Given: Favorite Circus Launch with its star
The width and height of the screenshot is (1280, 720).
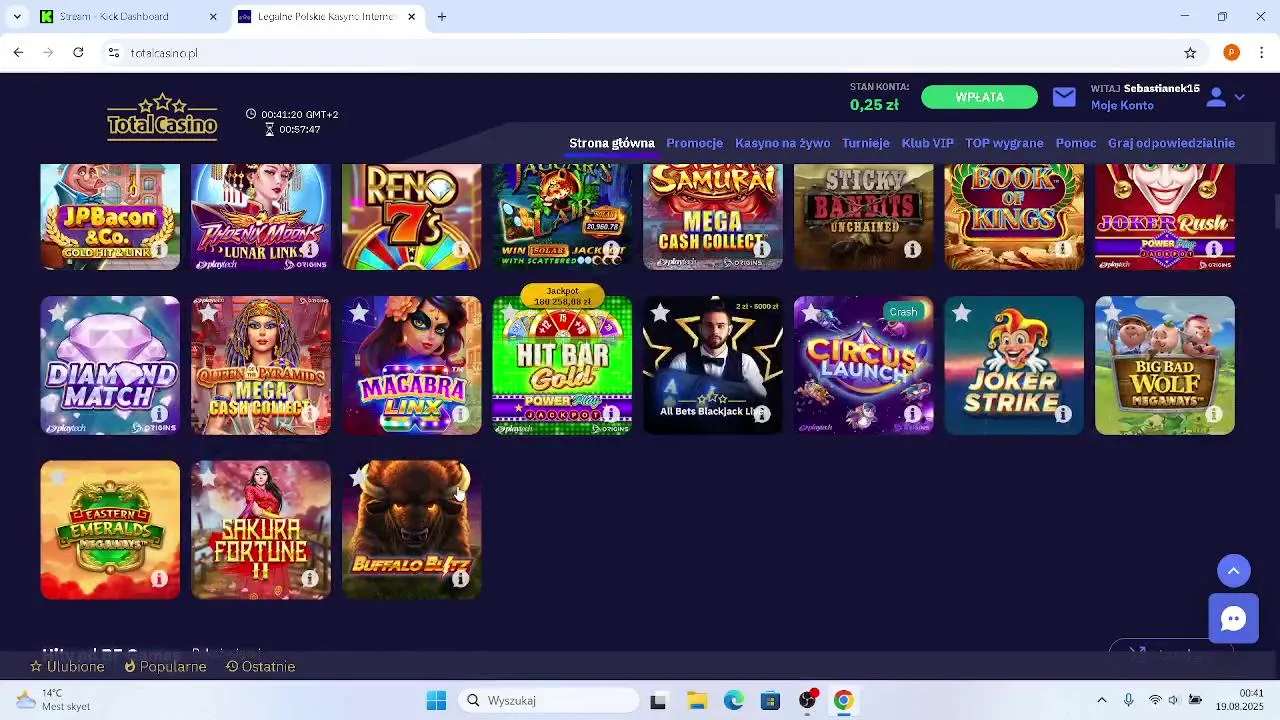Looking at the screenshot, I should point(811,314).
